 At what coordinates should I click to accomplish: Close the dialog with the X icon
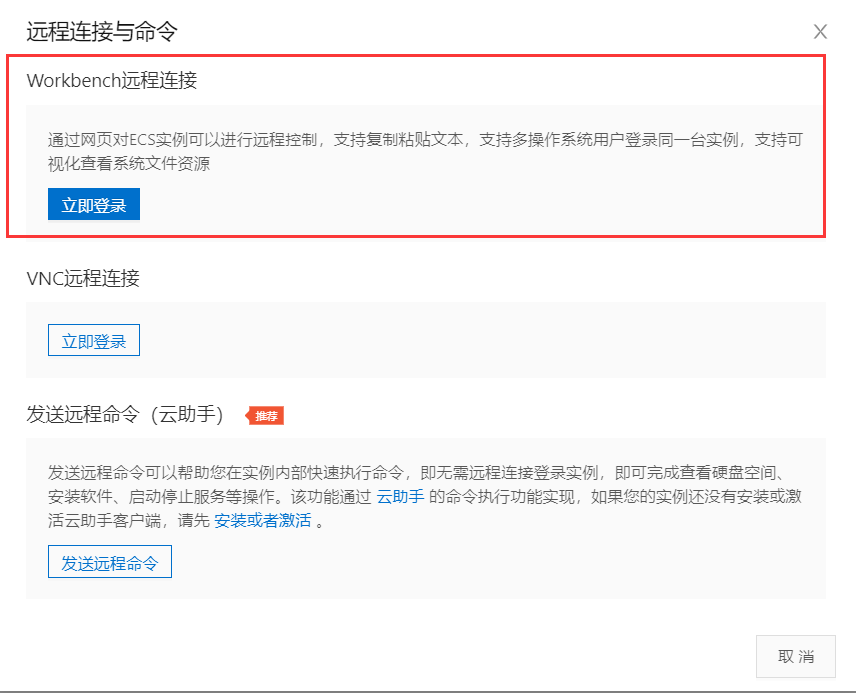(820, 32)
